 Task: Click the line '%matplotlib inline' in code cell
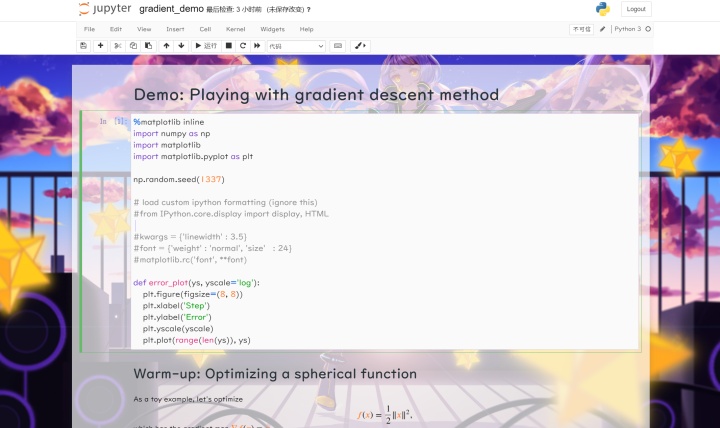pos(169,122)
